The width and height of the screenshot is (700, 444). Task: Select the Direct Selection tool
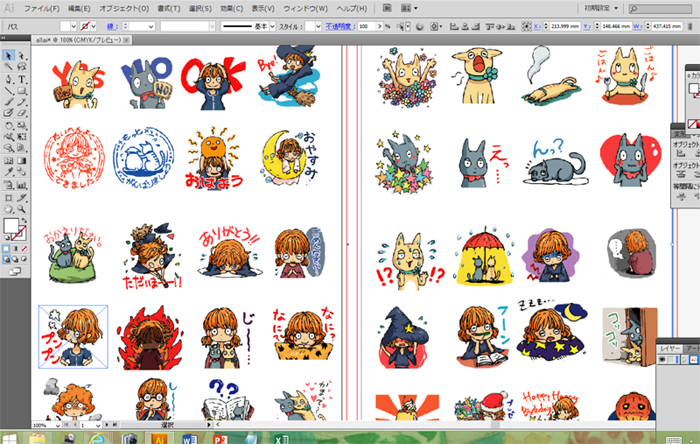point(21,55)
